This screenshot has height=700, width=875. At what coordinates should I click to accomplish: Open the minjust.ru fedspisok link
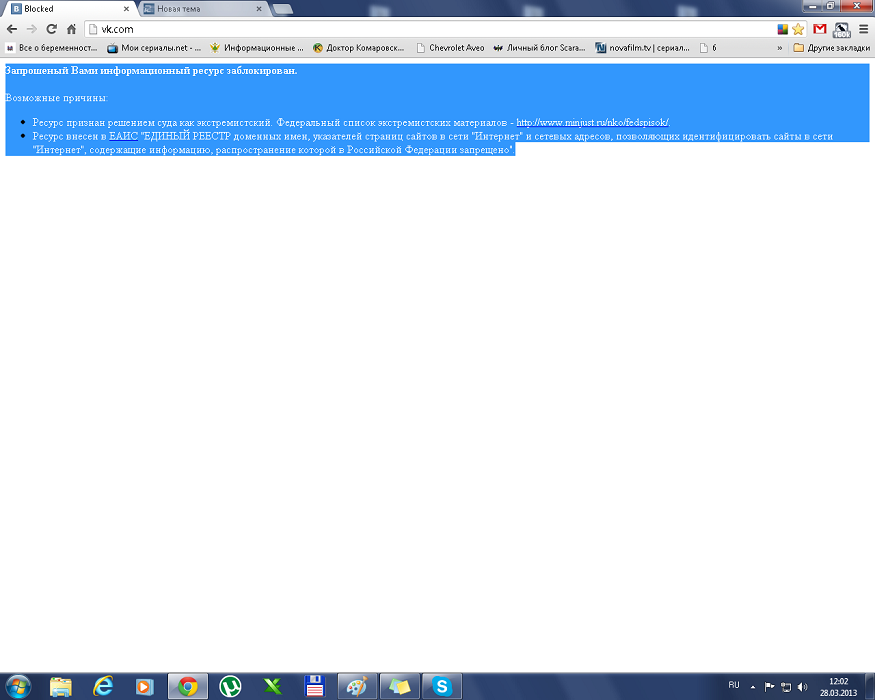pos(592,122)
